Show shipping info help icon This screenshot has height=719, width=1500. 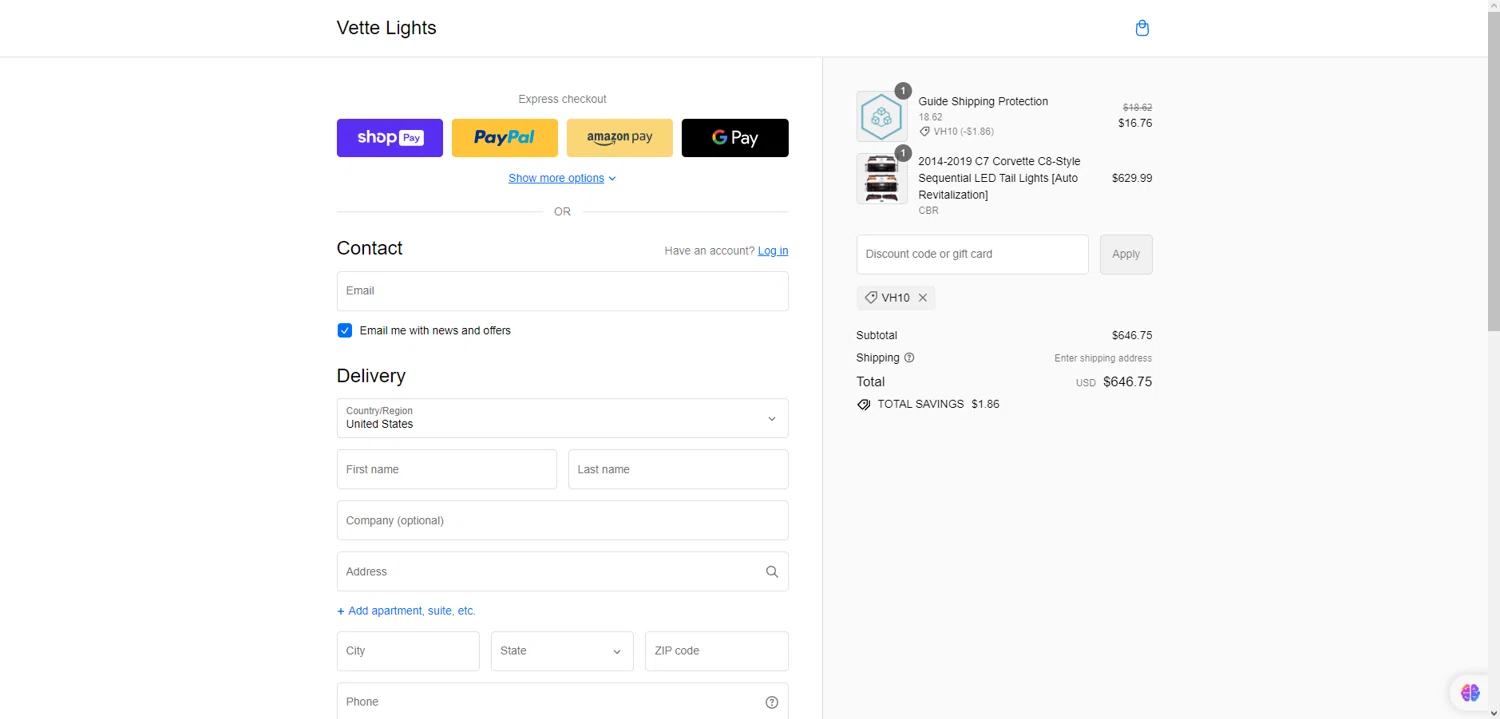909,358
